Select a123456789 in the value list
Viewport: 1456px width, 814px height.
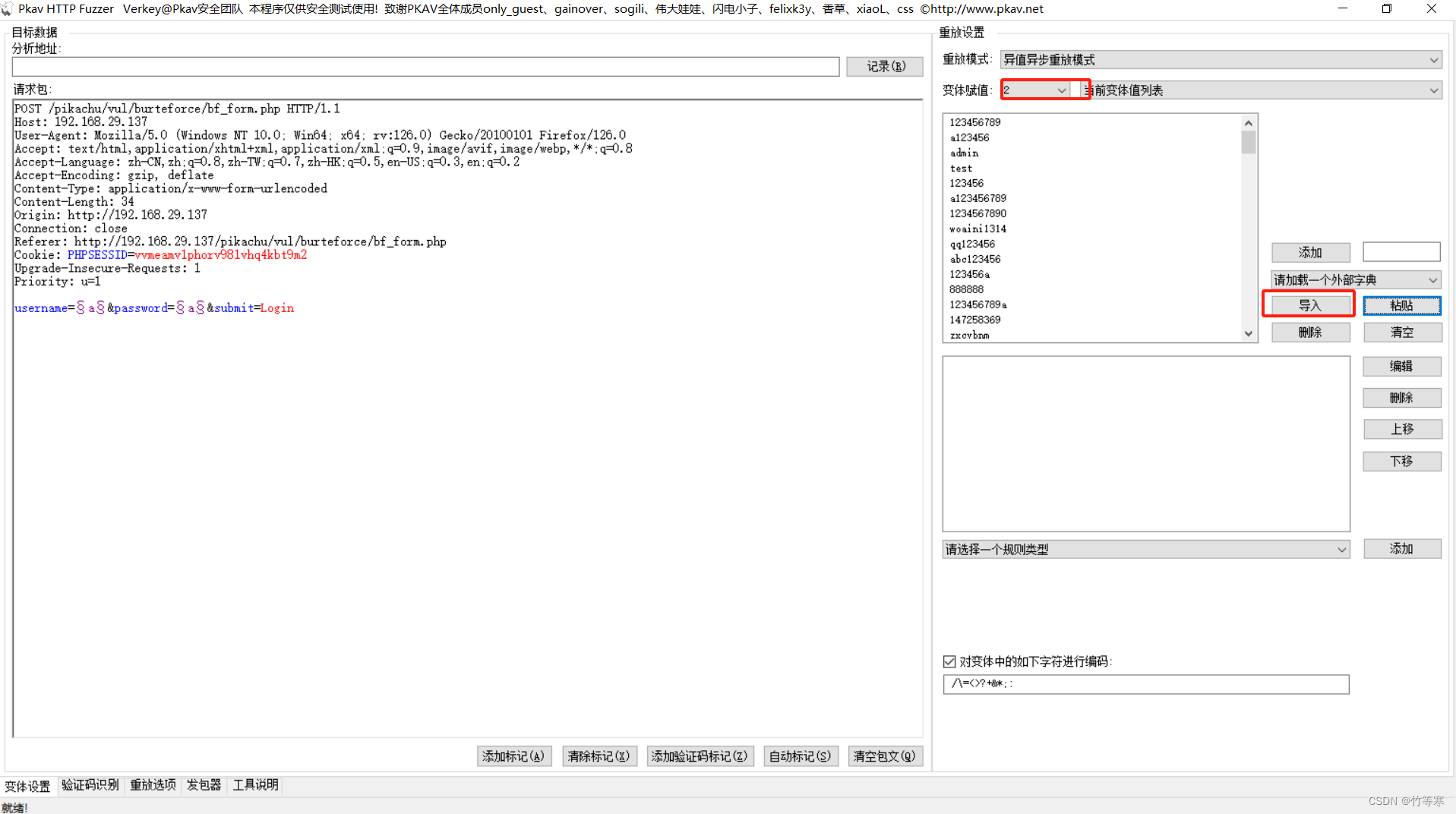[978, 198]
